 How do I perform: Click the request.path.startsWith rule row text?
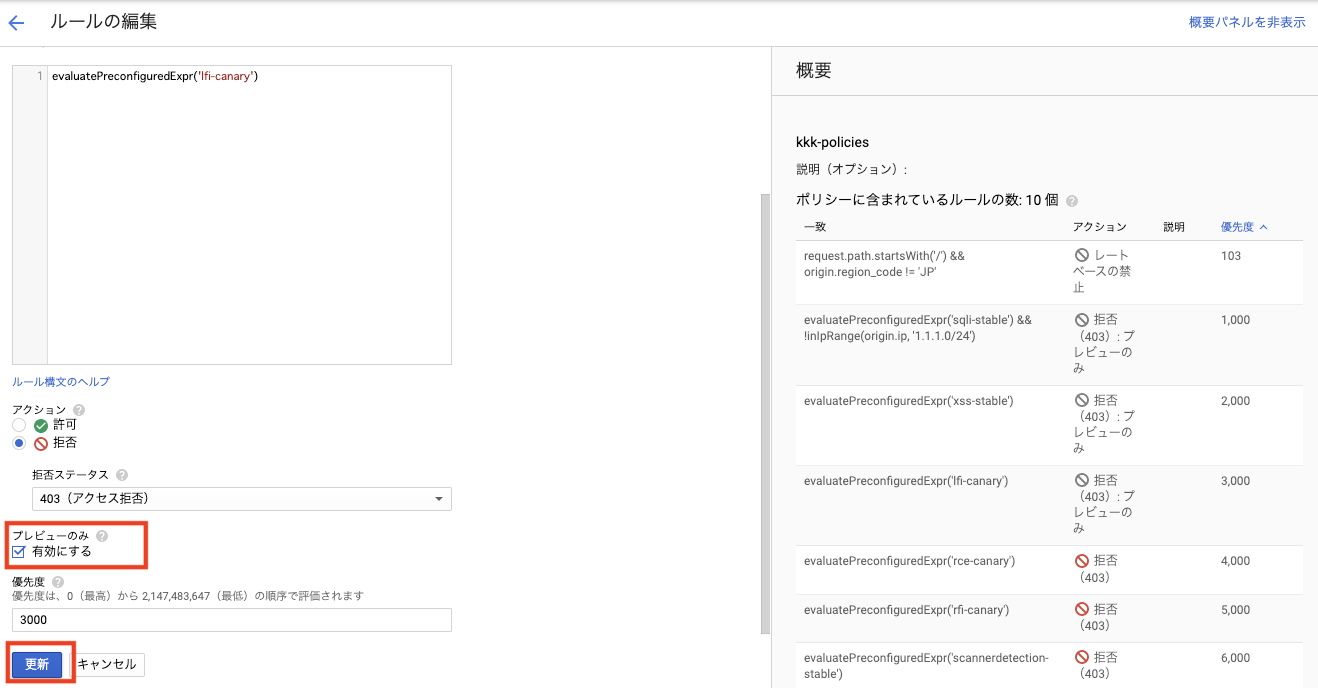[884, 264]
